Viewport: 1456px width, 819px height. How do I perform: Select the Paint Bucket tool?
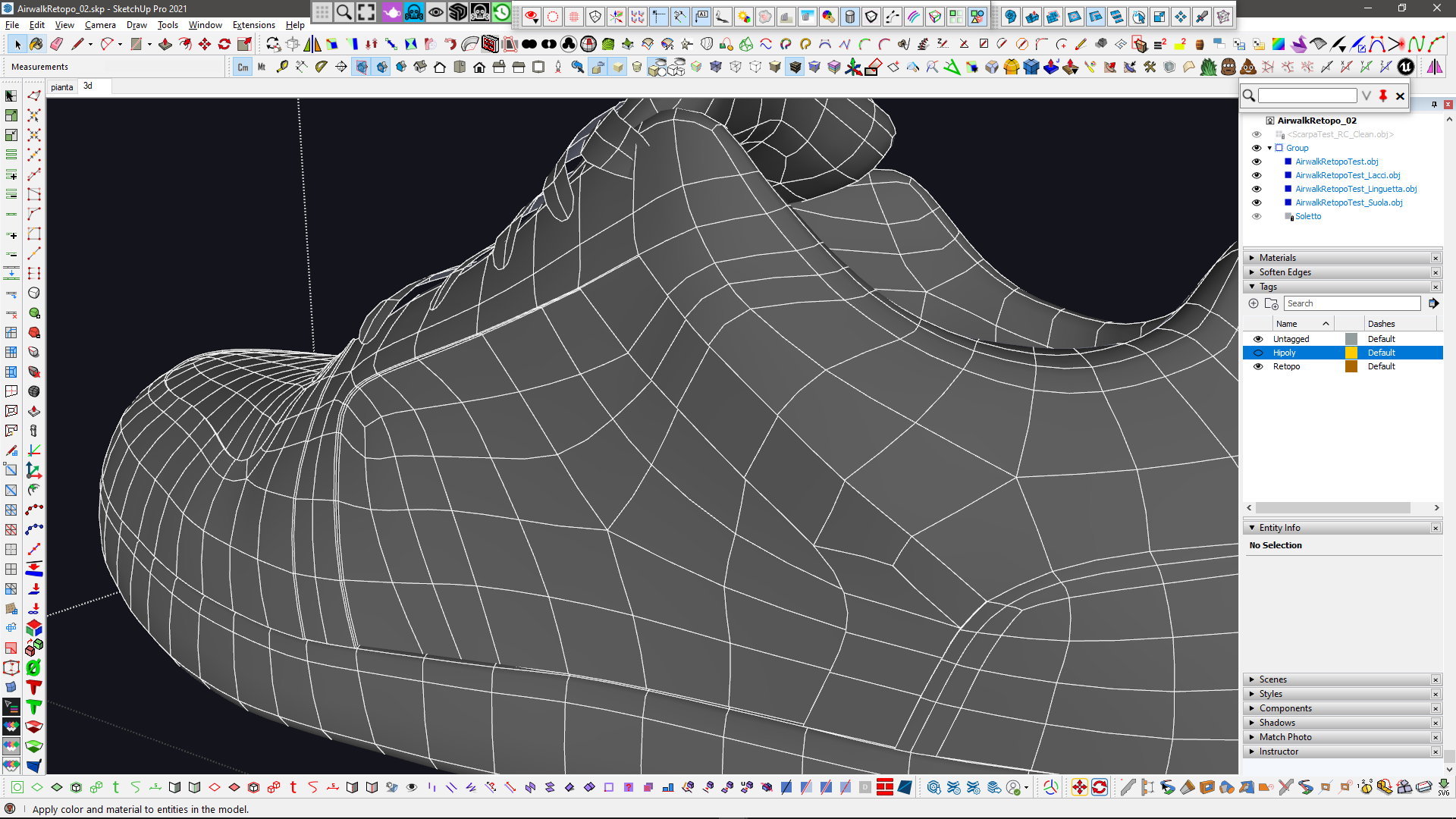[x=36, y=45]
